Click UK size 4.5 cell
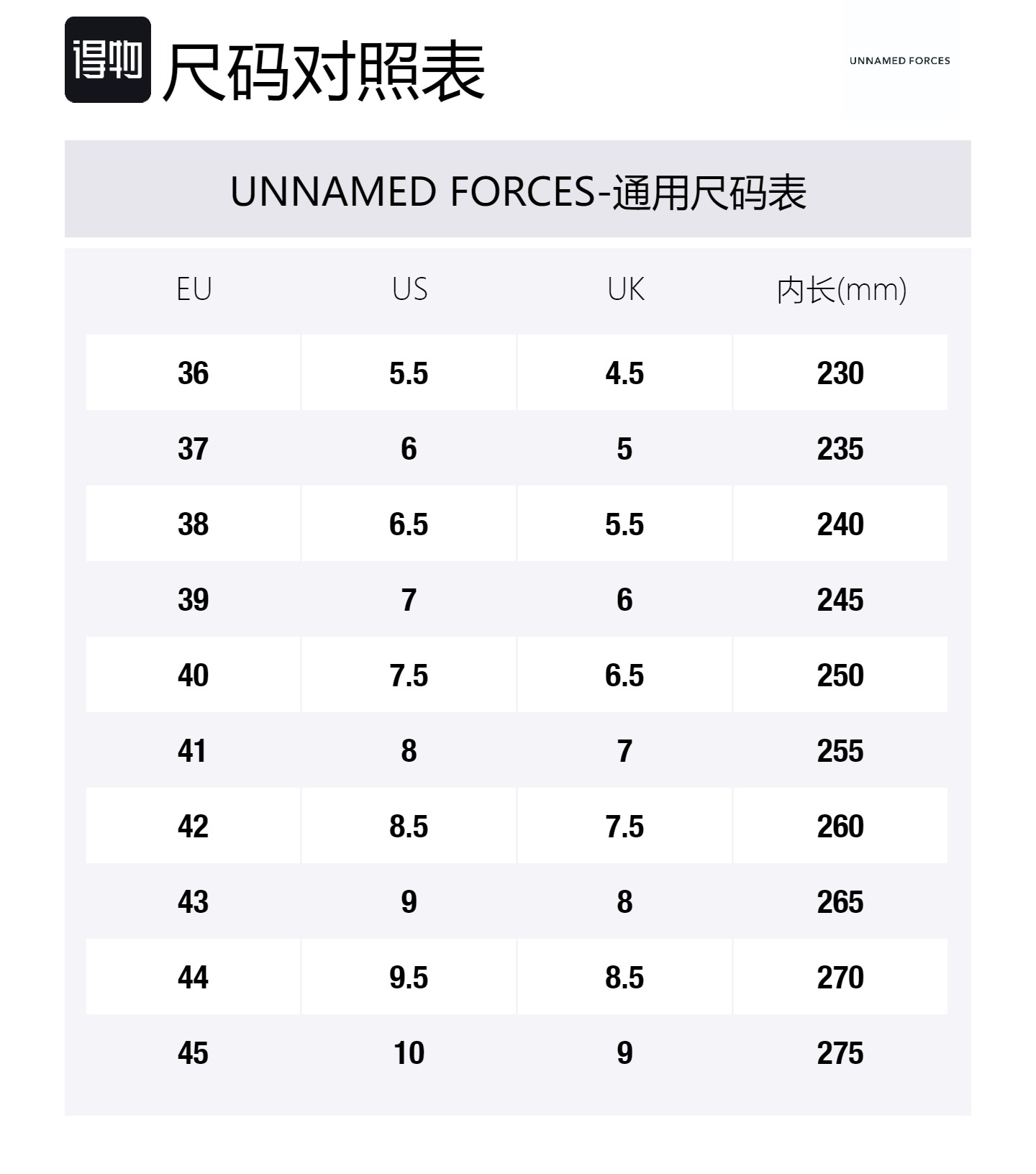The image size is (1036, 1174). click(x=624, y=373)
